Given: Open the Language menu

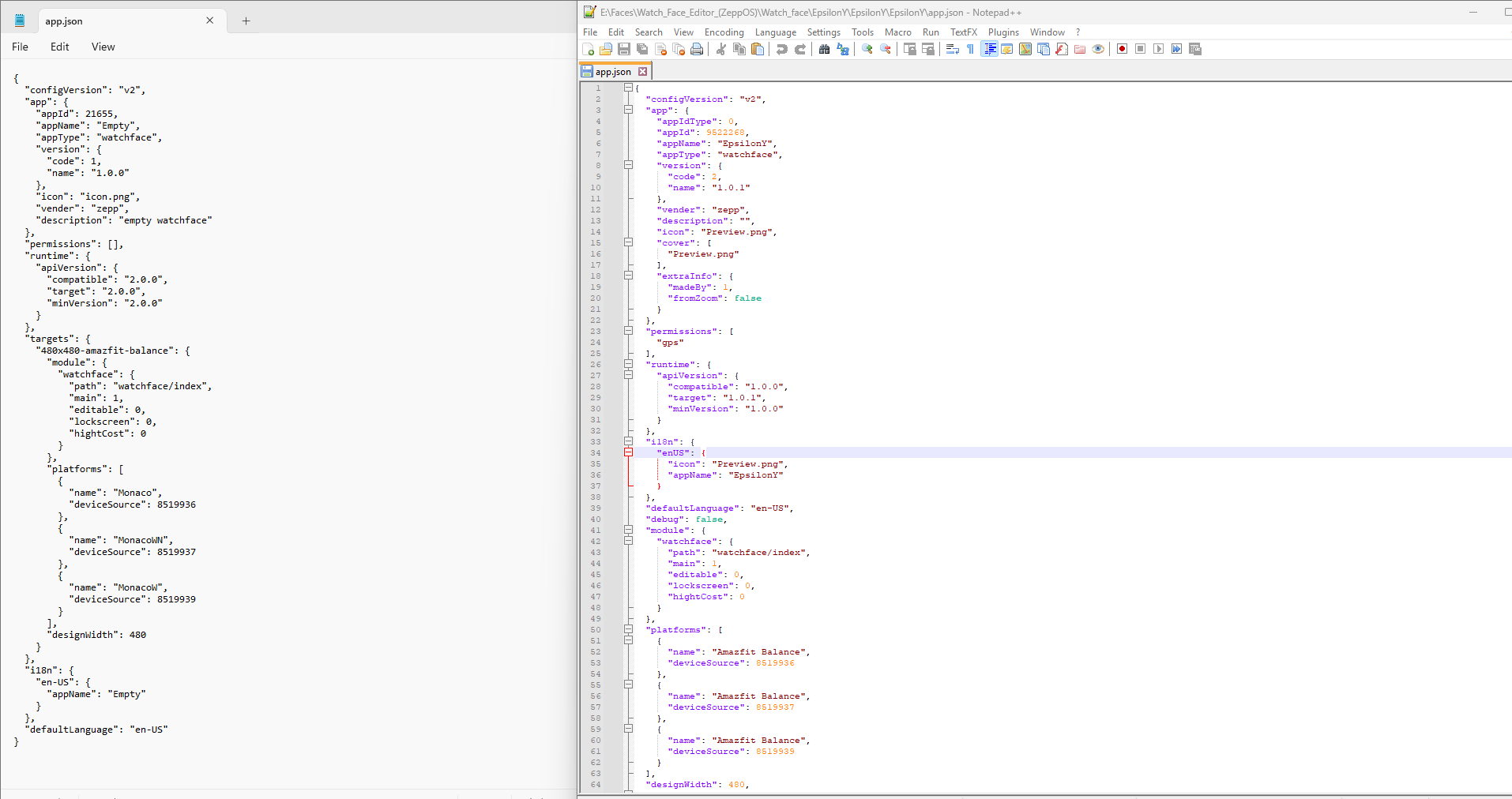Looking at the screenshot, I should [776, 32].
